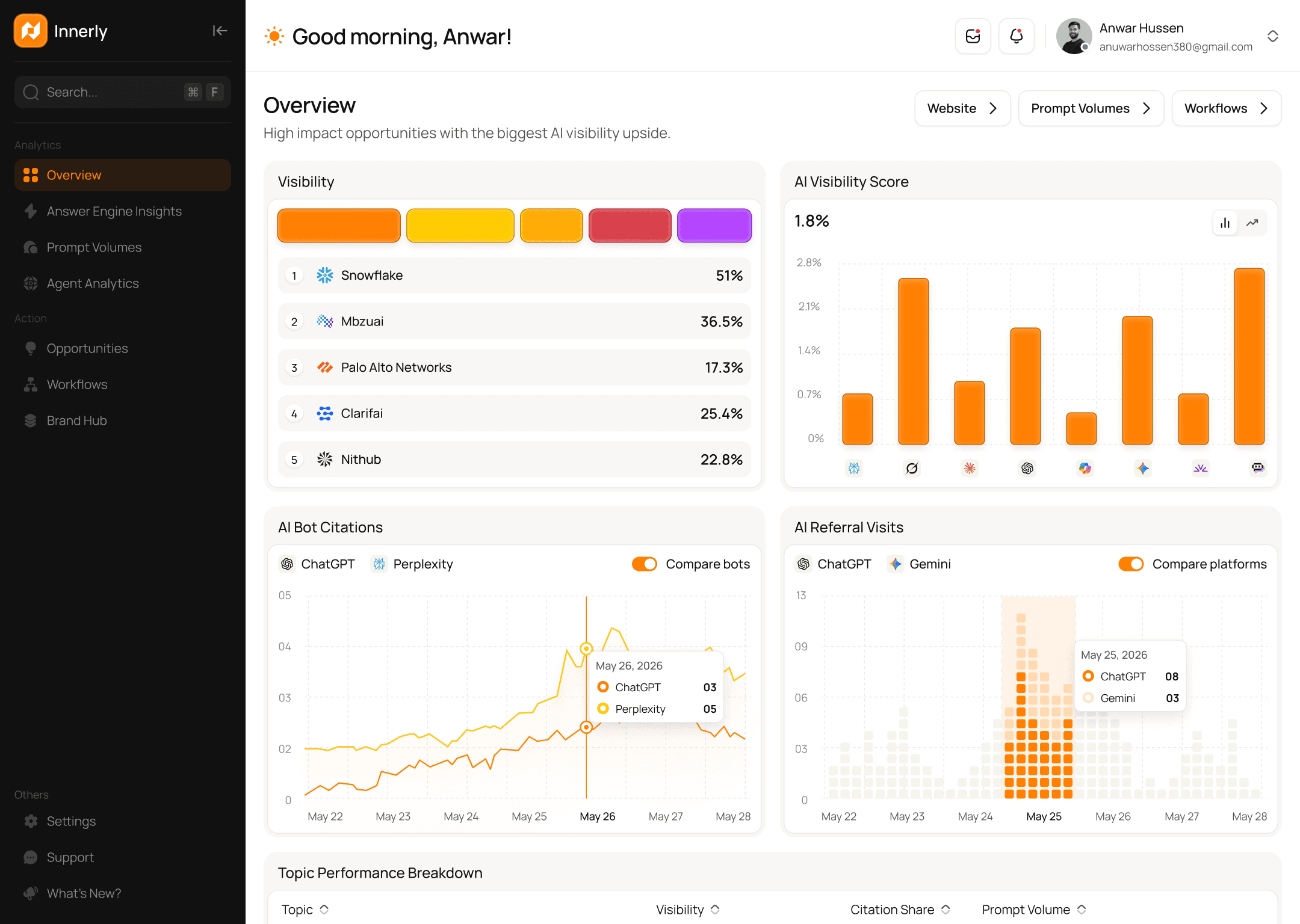Select the red visibility segment
1300x924 pixels.
tap(630, 226)
